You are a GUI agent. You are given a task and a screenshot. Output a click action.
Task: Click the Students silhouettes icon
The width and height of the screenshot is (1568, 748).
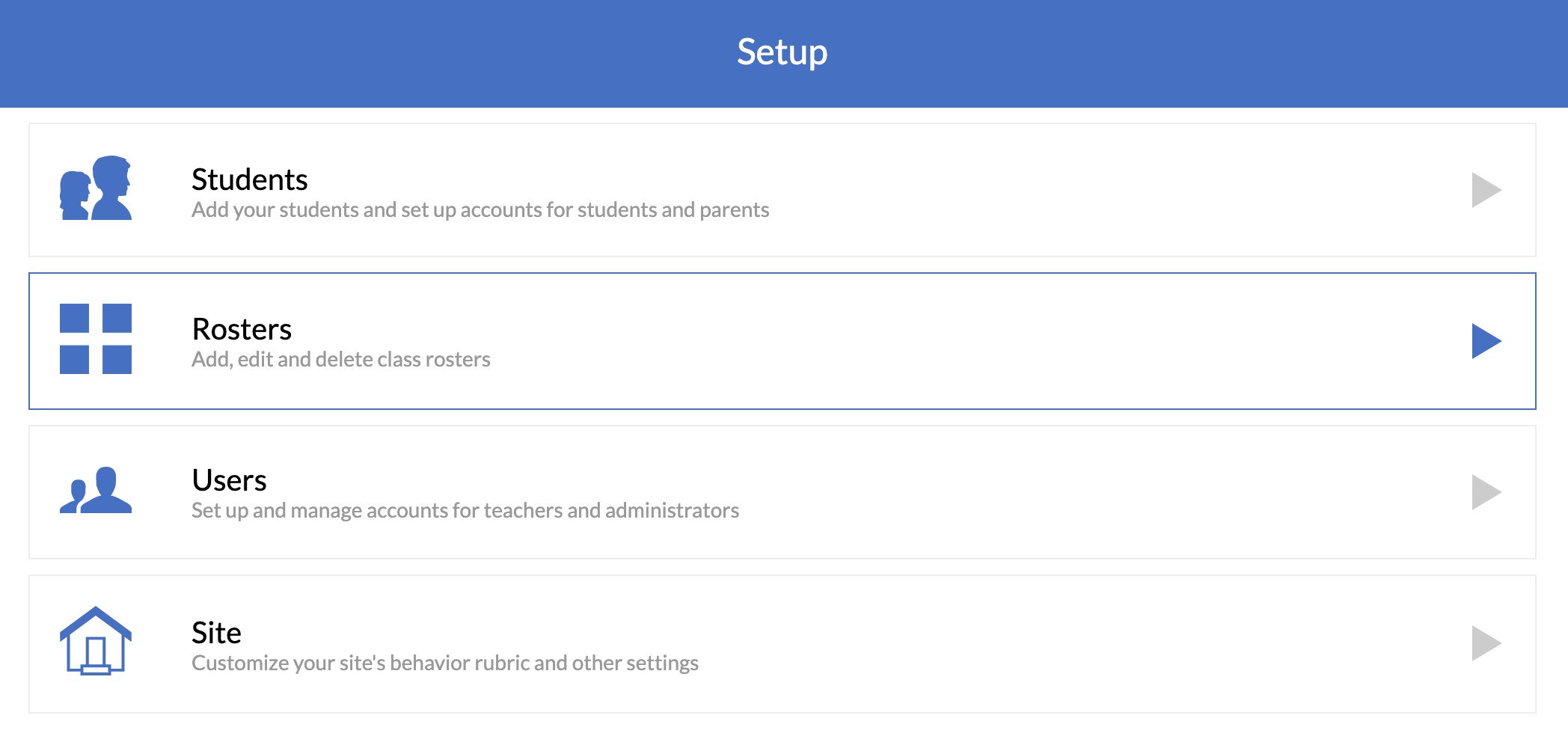coord(96,188)
